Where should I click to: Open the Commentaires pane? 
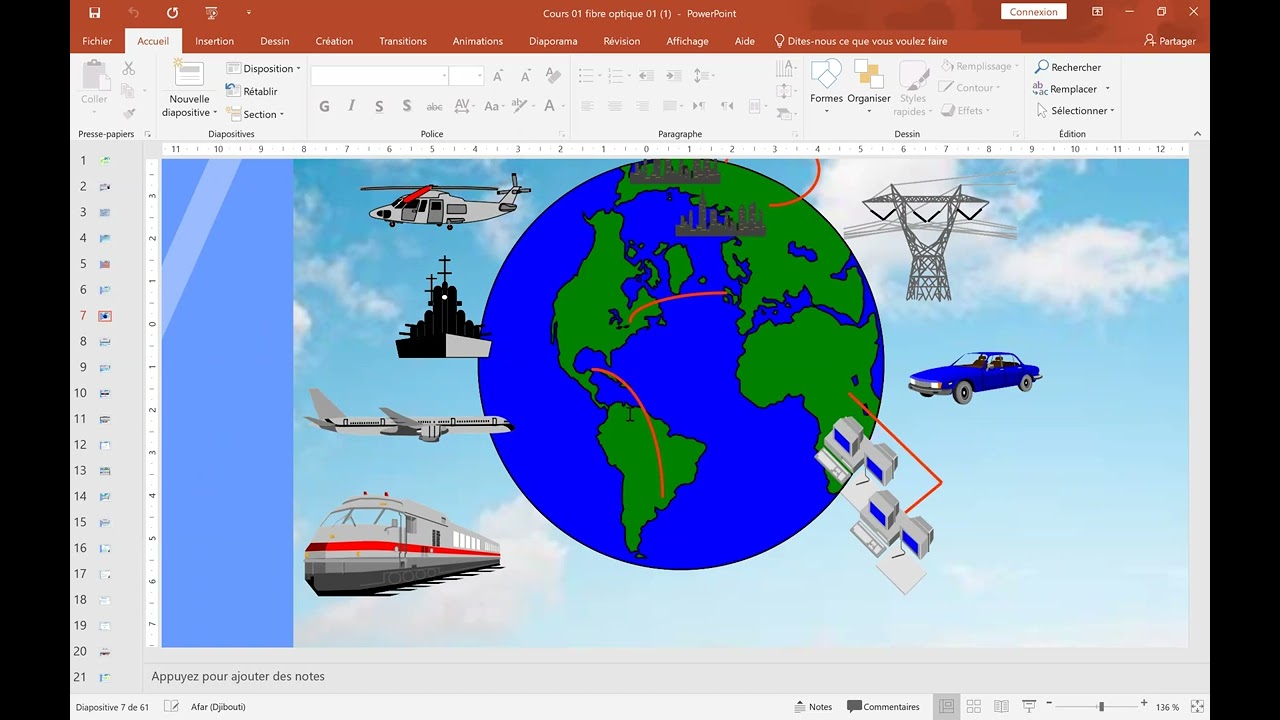coord(883,707)
